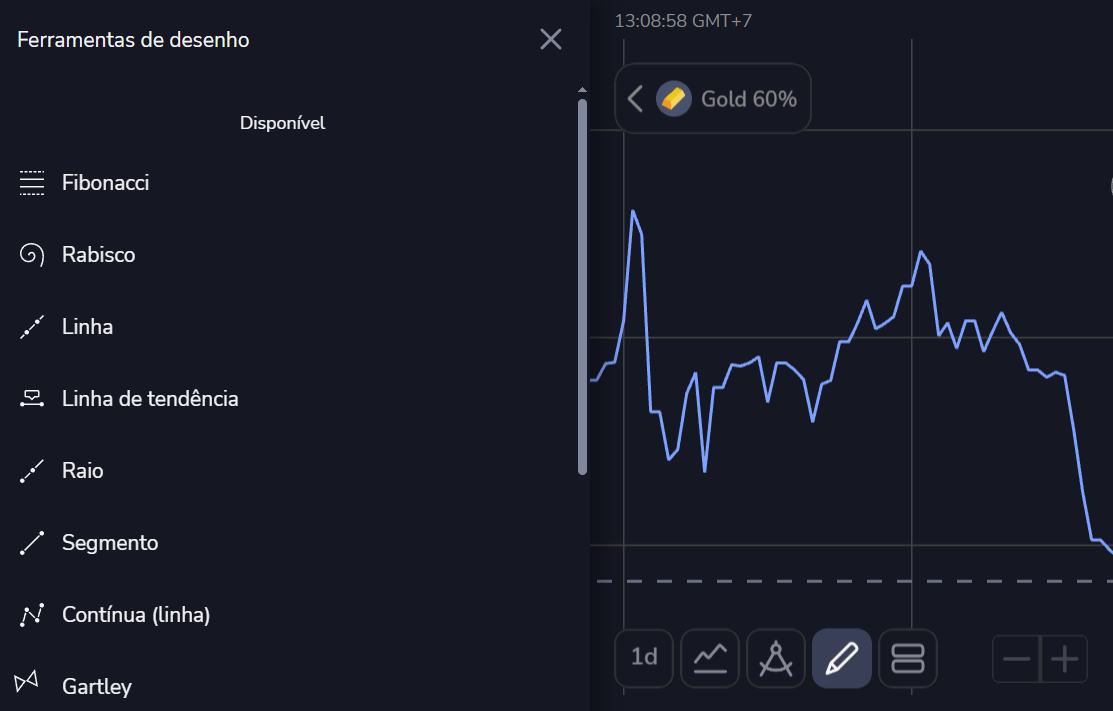Toggle the drawing tools pencil button
Screen dimensions: 1113x711
tap(842, 658)
